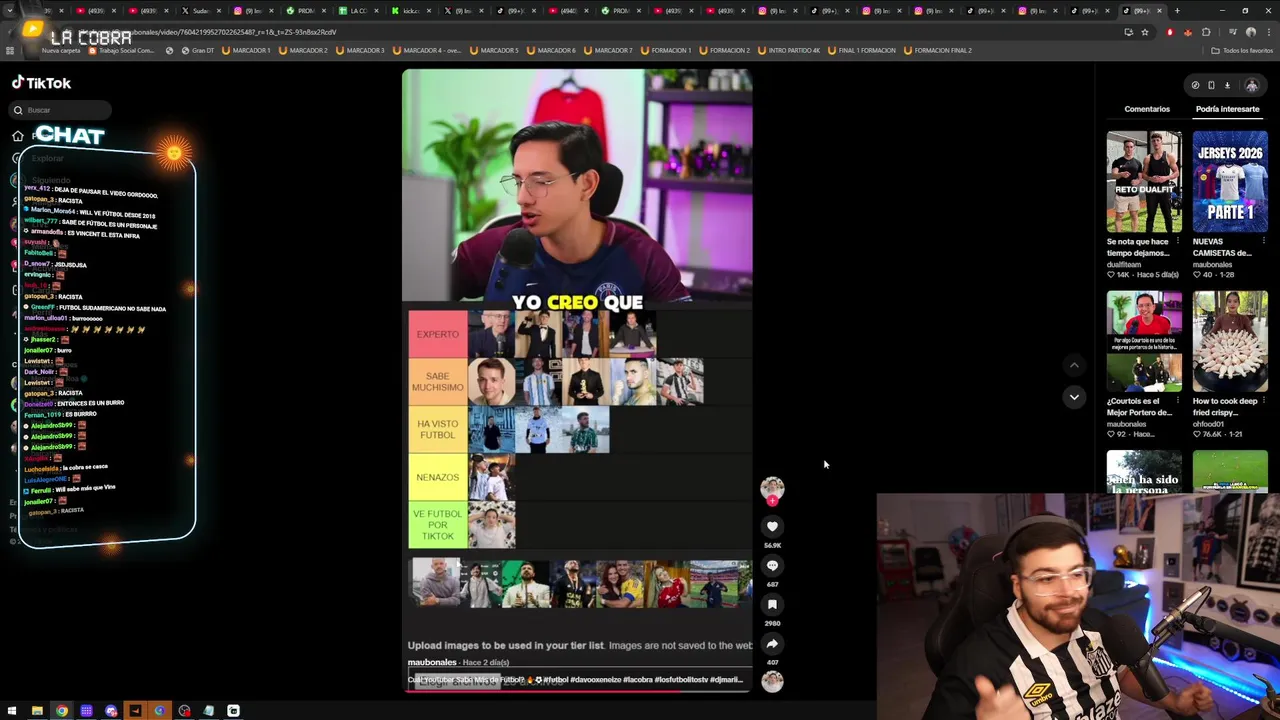Open MARCADOR 7 bookmark

click(x=609, y=50)
